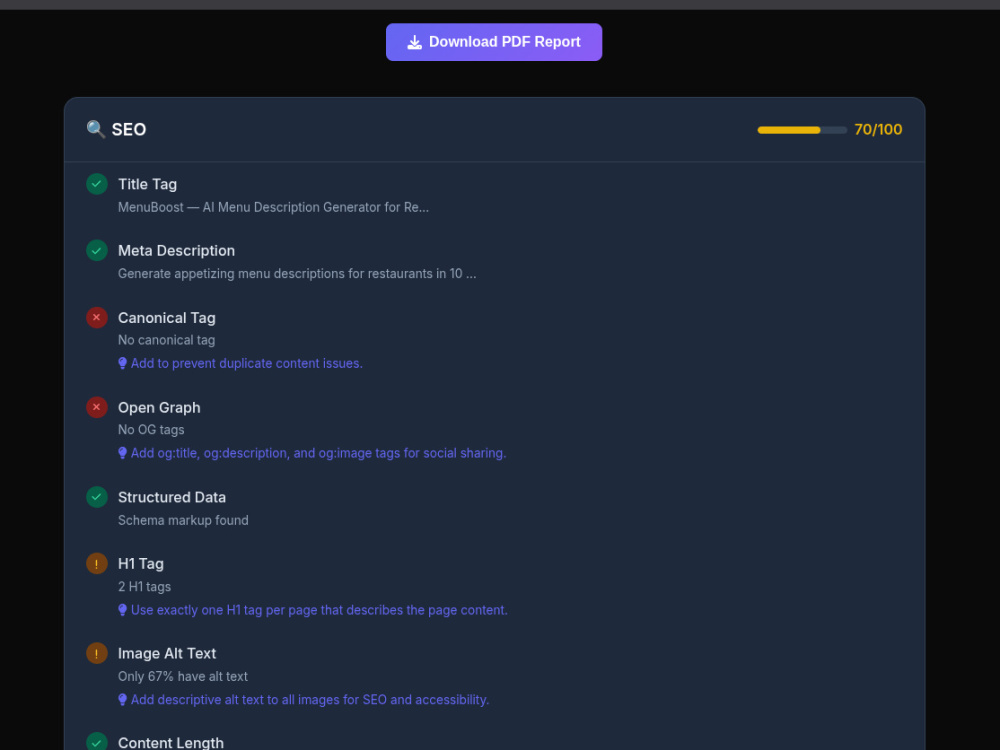Click the 'Add og:title, og:description' recommendation
The width and height of the screenshot is (1000, 750).
pos(318,453)
